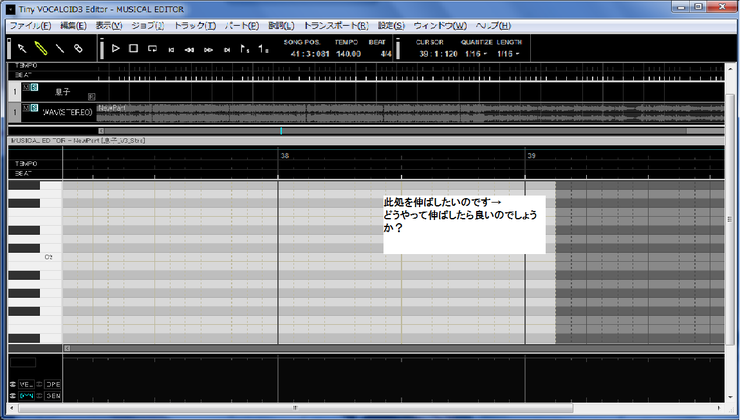
Task: Open the ジョブ(J) menu
Action: pyautogui.click(x=148, y=25)
